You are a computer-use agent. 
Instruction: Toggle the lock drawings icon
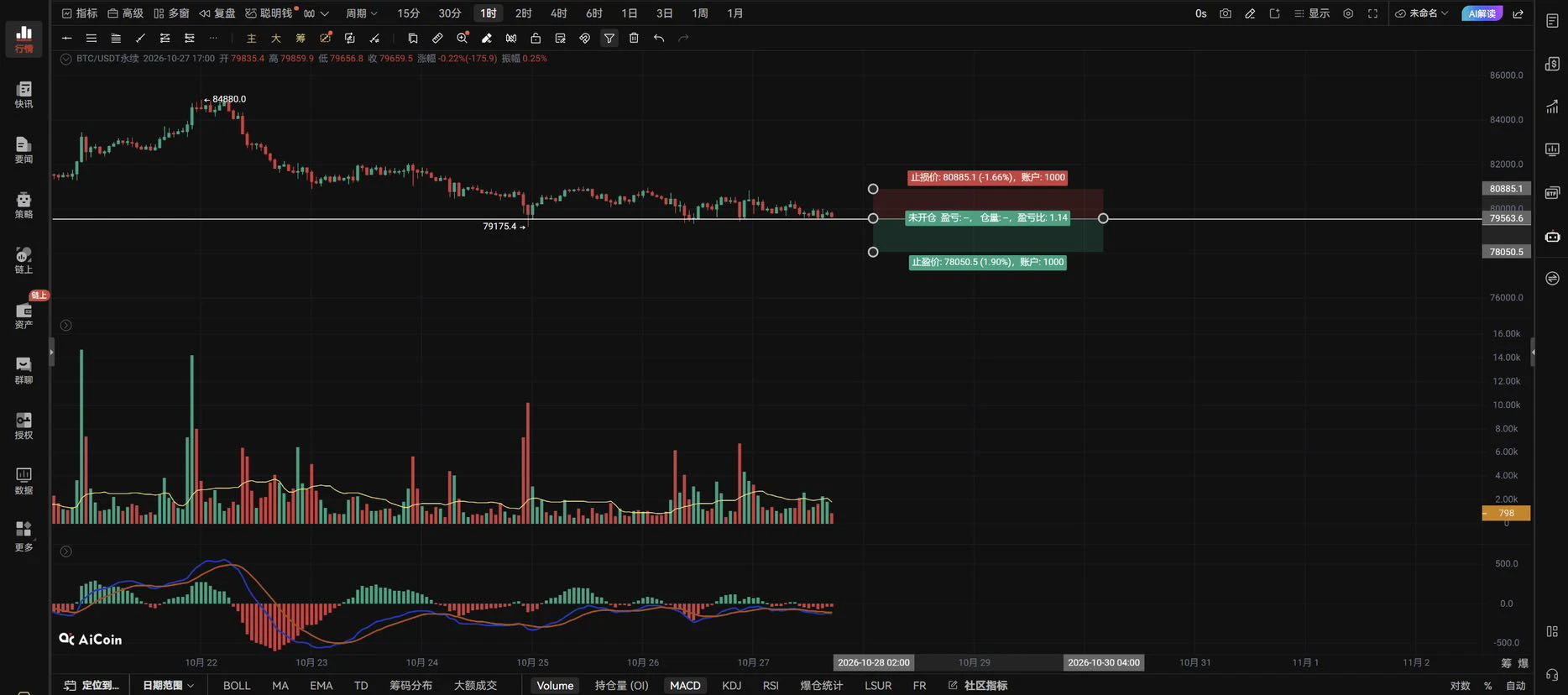coord(536,38)
